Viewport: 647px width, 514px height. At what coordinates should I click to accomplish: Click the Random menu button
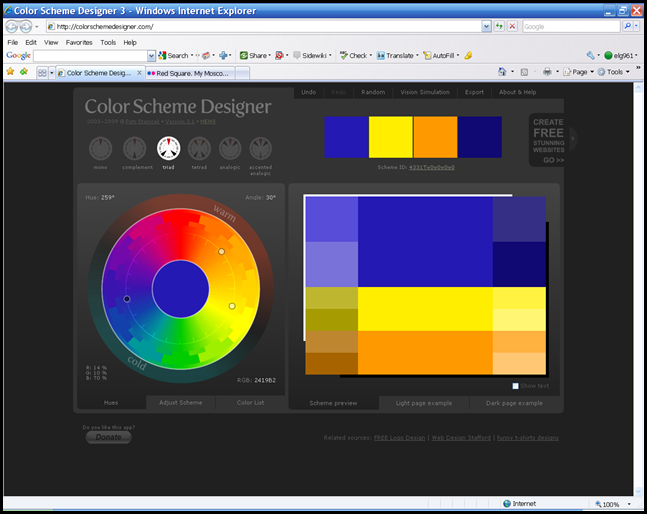point(373,92)
